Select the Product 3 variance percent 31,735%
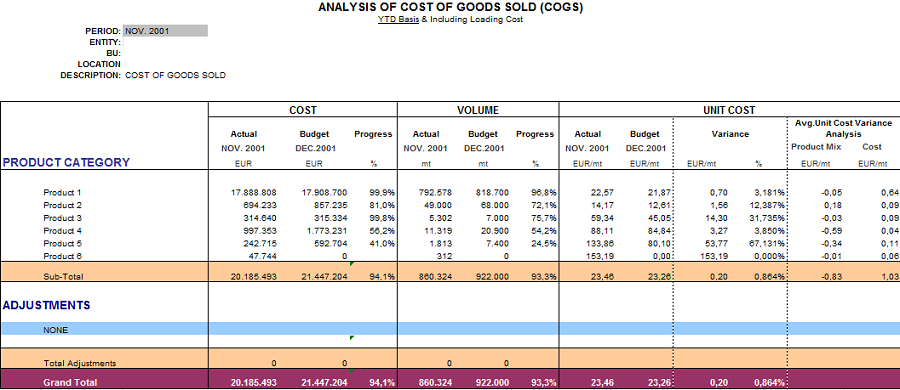Viewport: 900px width, 390px height. click(769, 218)
